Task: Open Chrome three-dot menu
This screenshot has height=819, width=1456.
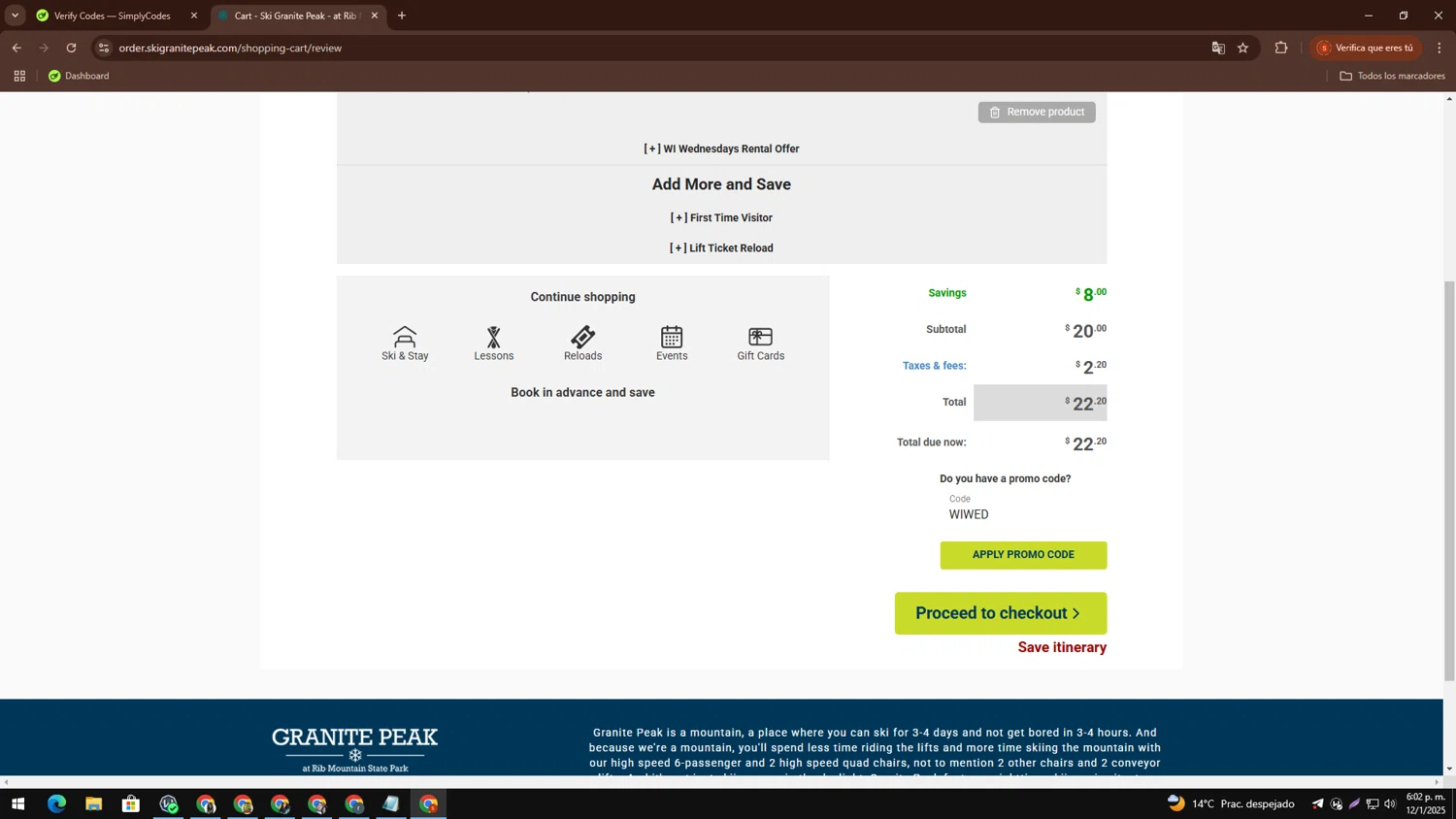Action: pos(1439,48)
